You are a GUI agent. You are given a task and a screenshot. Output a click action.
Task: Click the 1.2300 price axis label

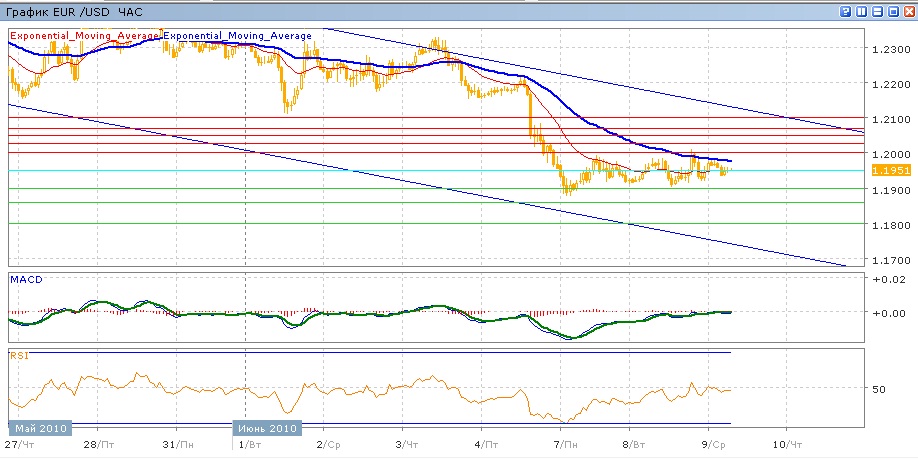(x=889, y=49)
